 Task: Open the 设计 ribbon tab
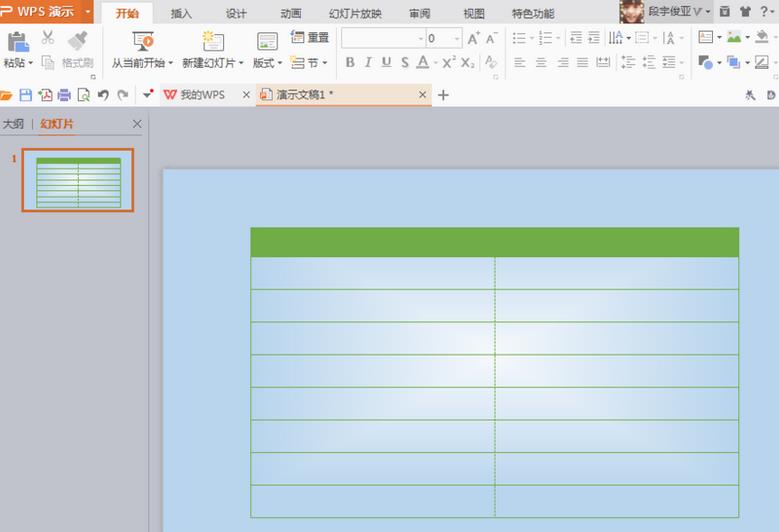[236, 13]
